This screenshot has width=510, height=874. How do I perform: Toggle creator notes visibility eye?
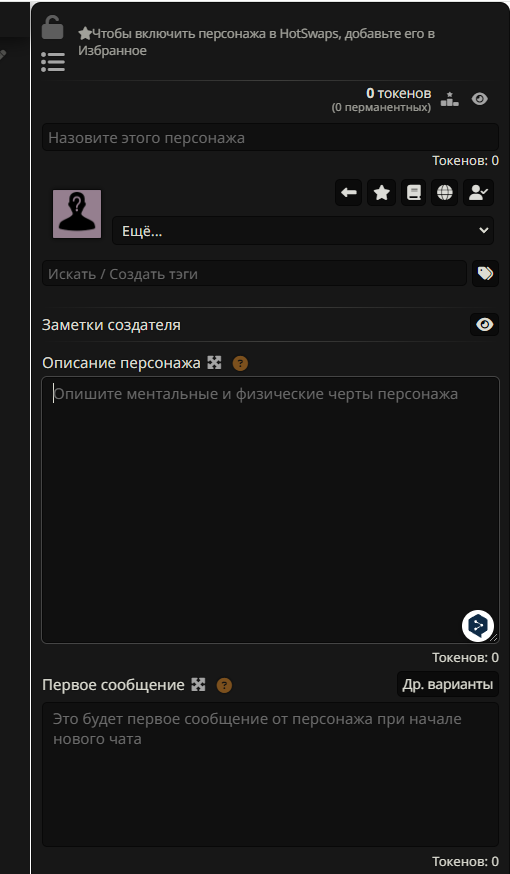(484, 324)
